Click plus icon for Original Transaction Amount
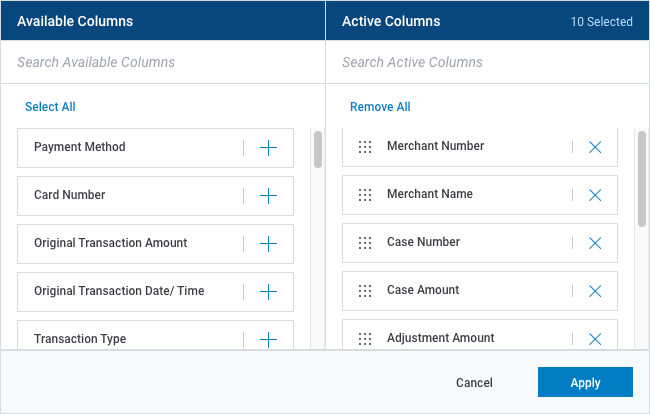Viewport: 650px width, 414px height. point(268,244)
